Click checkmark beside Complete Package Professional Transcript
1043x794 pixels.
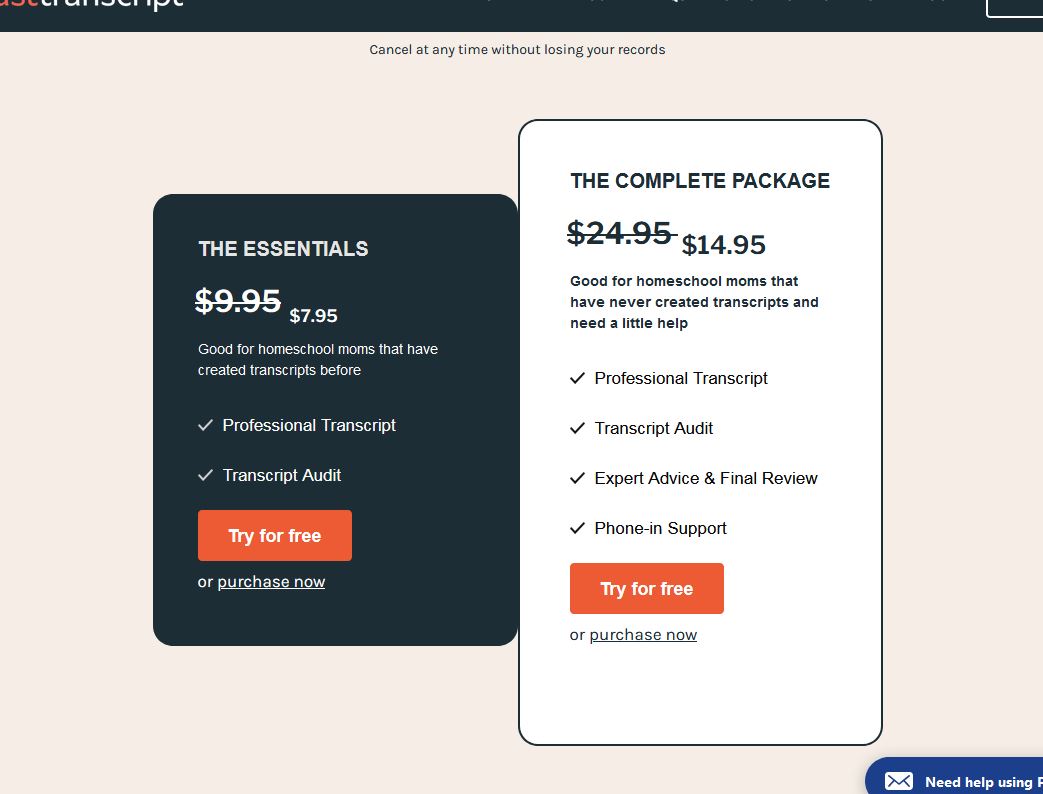(x=577, y=378)
